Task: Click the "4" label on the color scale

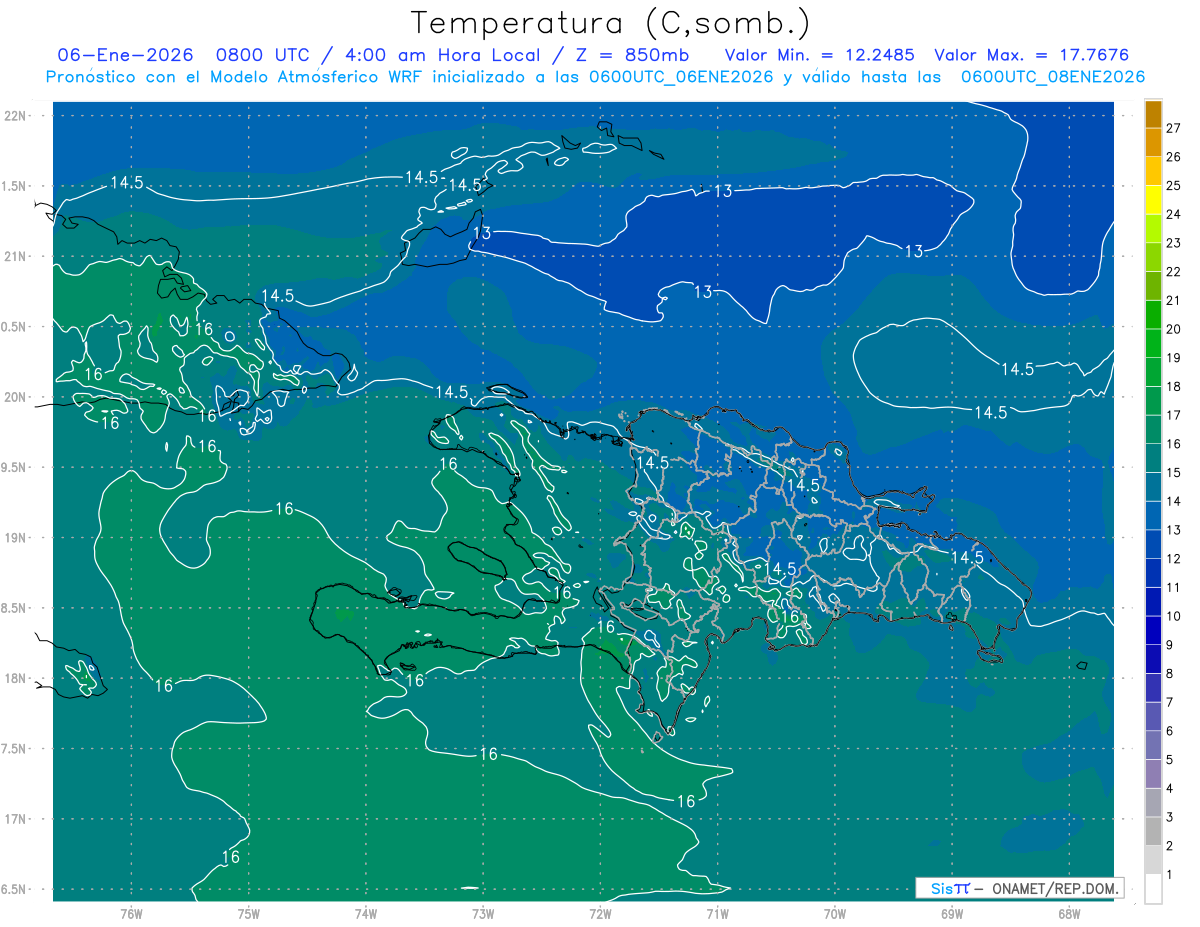Action: point(1170,789)
